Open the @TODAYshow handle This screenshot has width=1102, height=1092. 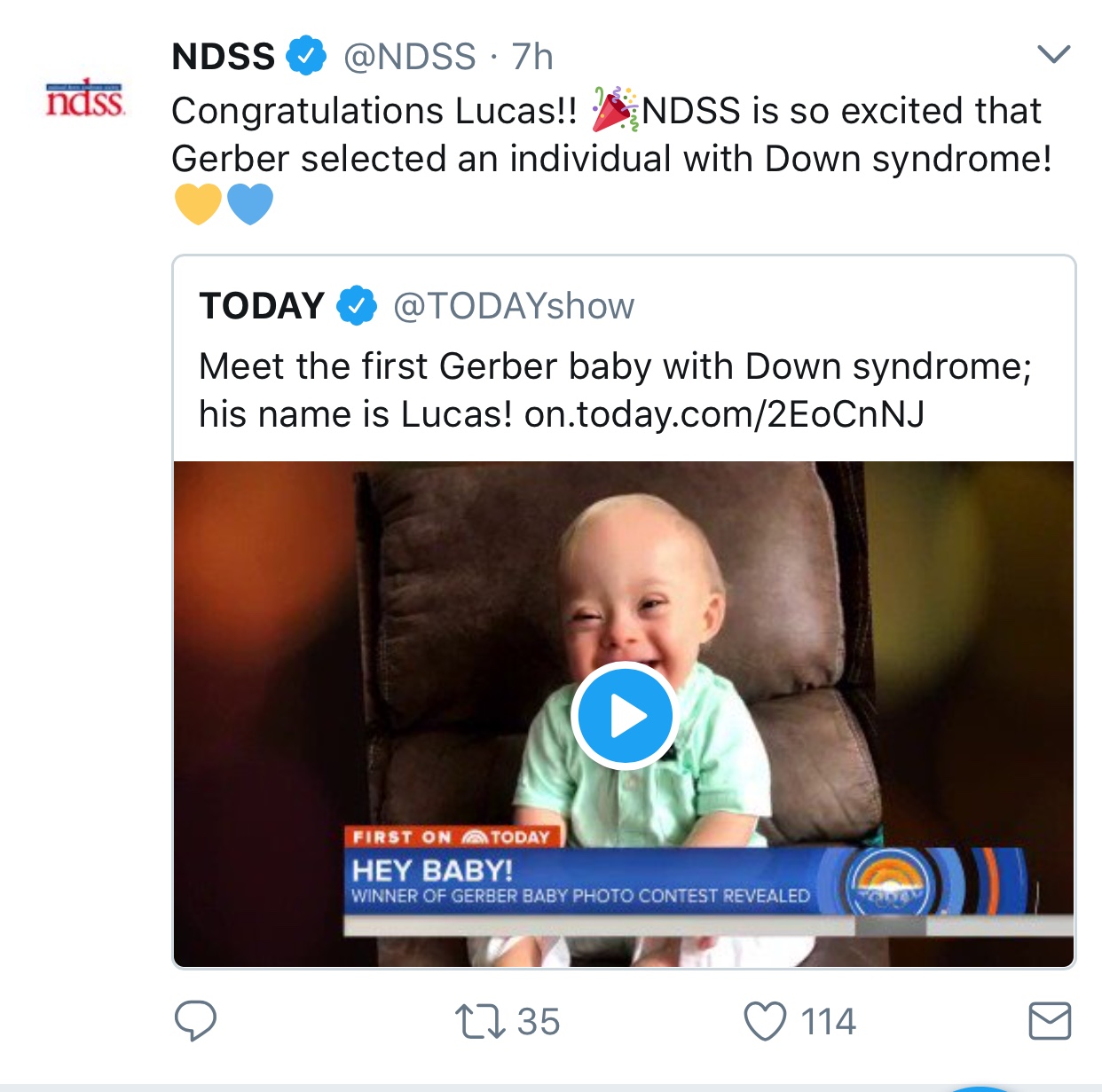[x=514, y=306]
